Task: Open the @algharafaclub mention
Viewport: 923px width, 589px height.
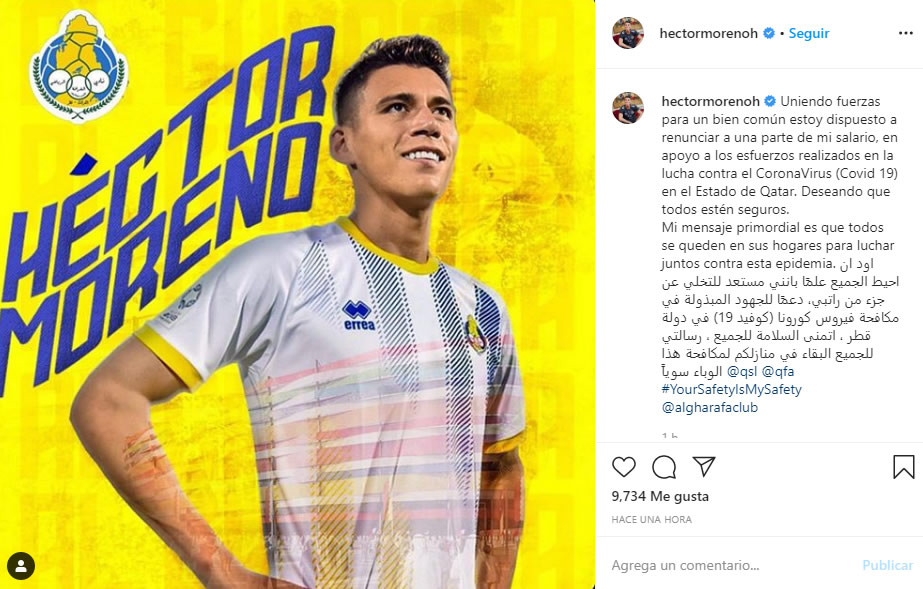Action: tap(710, 407)
